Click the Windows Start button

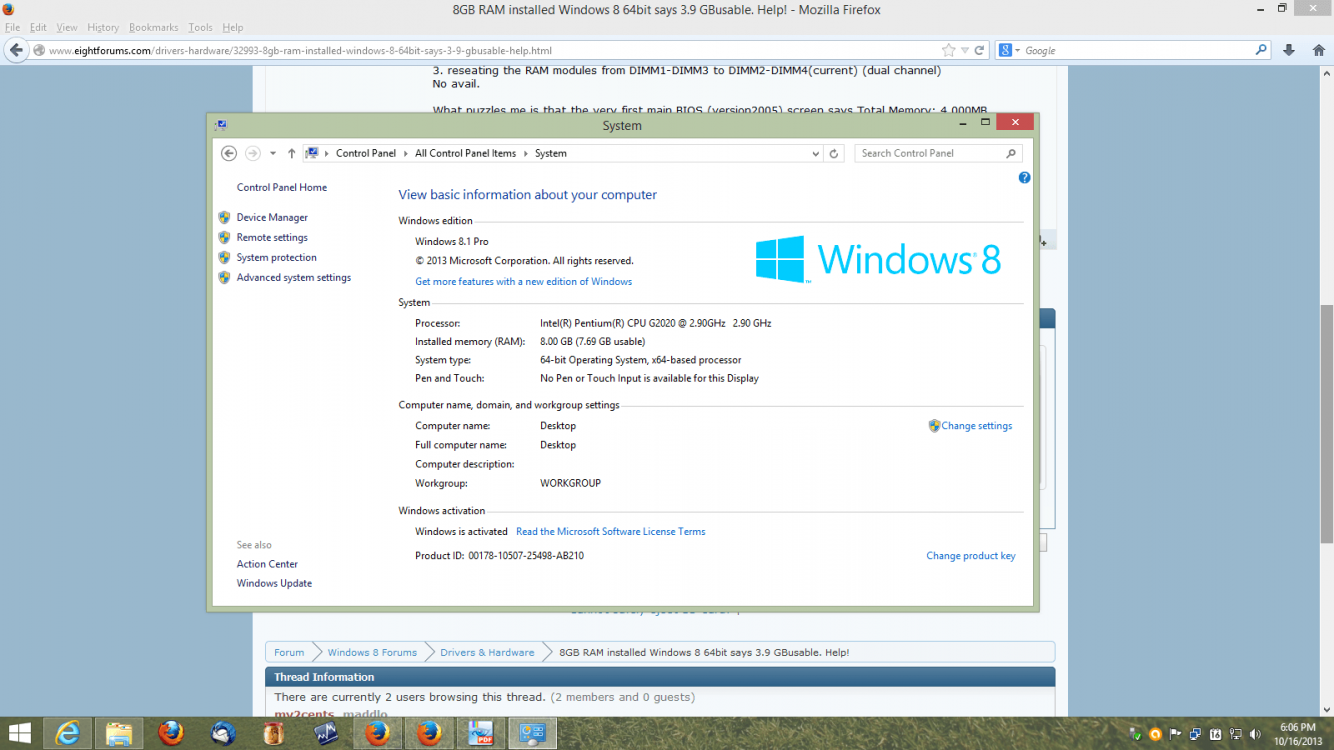click(x=18, y=733)
